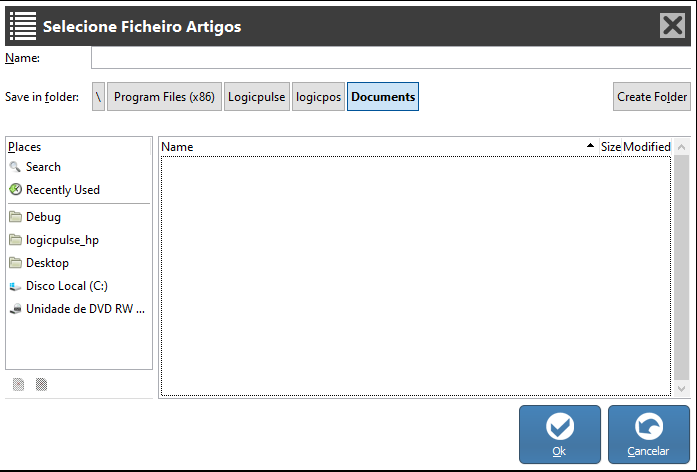Click the file list scrollbar down arrow
697x472 pixels.
[682, 388]
